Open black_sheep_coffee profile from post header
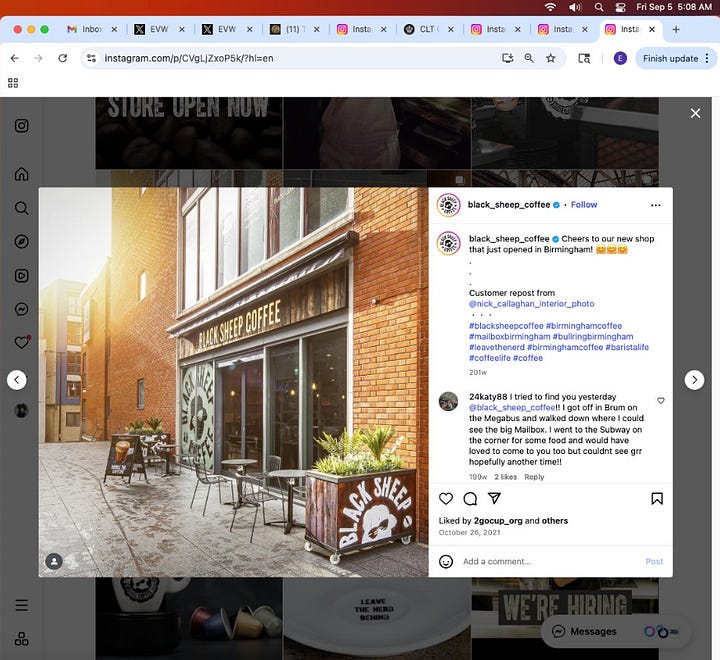 (509, 205)
